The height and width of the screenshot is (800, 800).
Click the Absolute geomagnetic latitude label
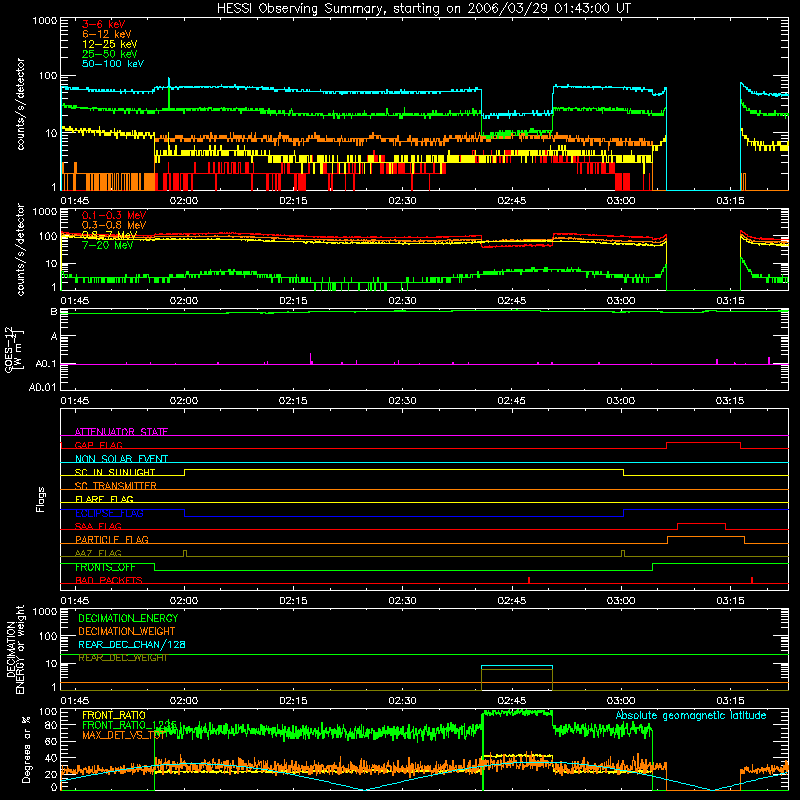pos(691,715)
